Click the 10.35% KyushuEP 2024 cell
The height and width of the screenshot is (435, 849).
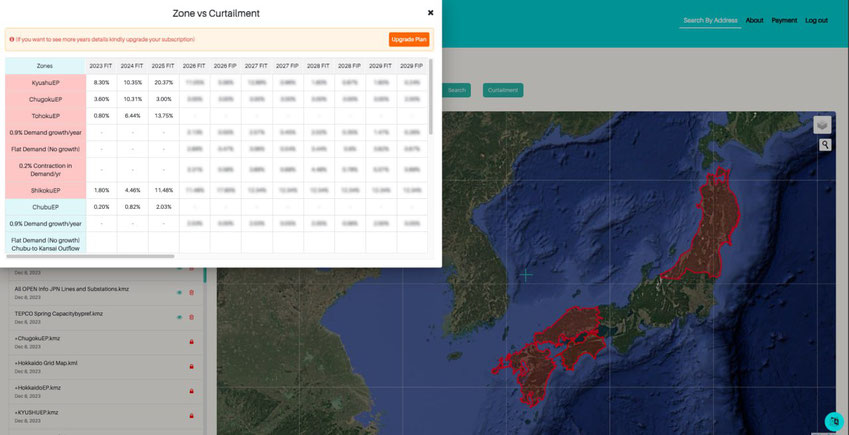pyautogui.click(x=132, y=82)
